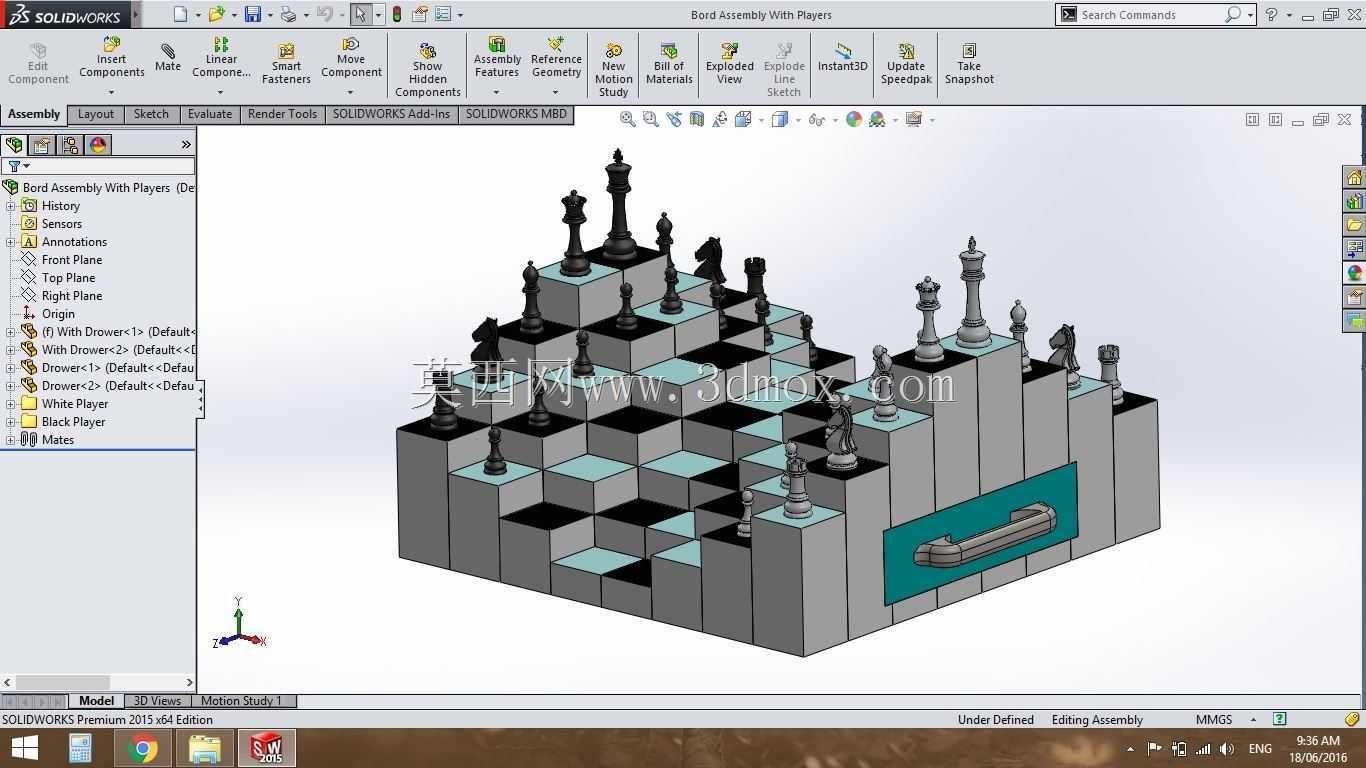Click the Exploded View tool

click(x=730, y=64)
